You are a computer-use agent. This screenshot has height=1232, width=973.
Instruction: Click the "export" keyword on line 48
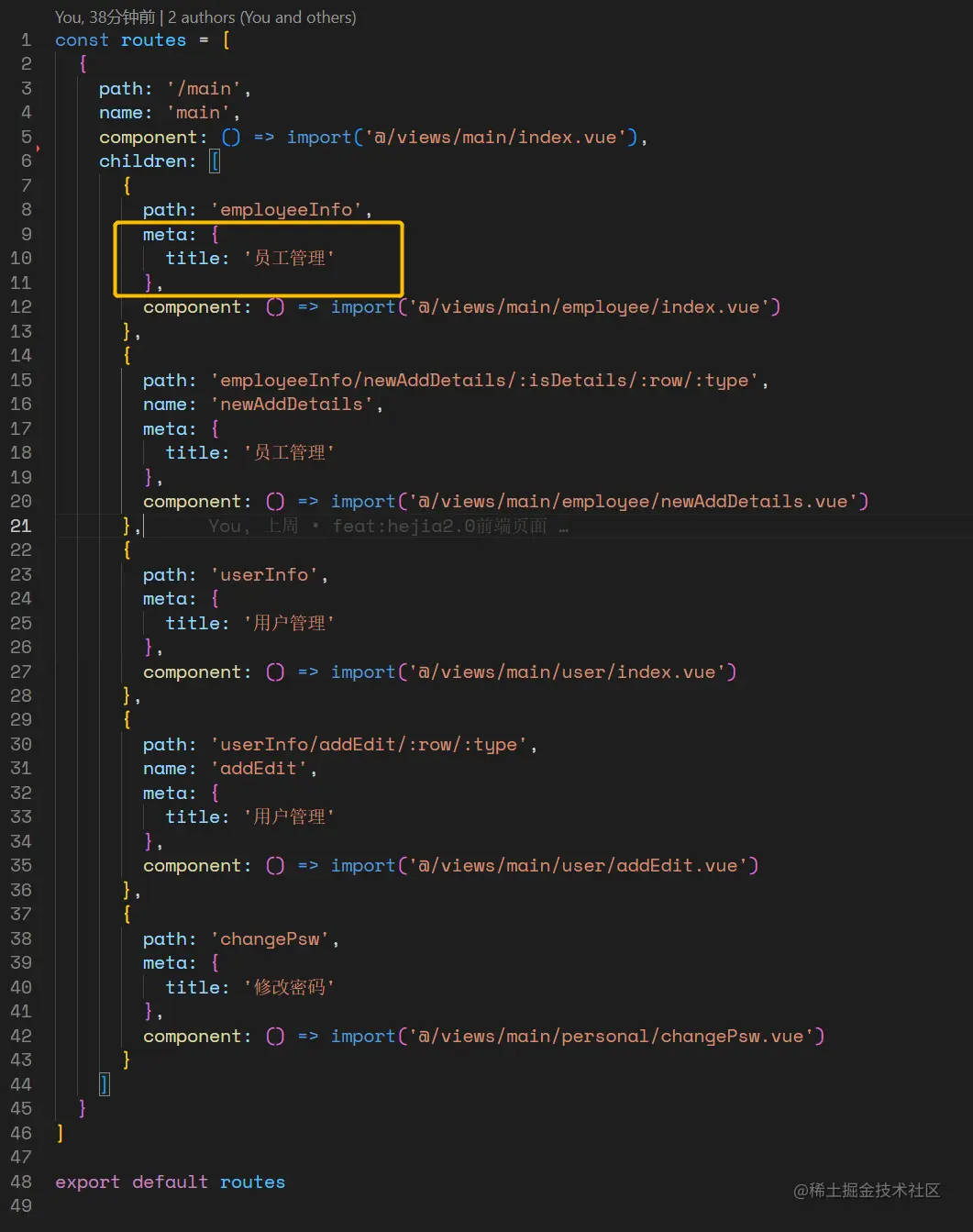coord(87,1182)
